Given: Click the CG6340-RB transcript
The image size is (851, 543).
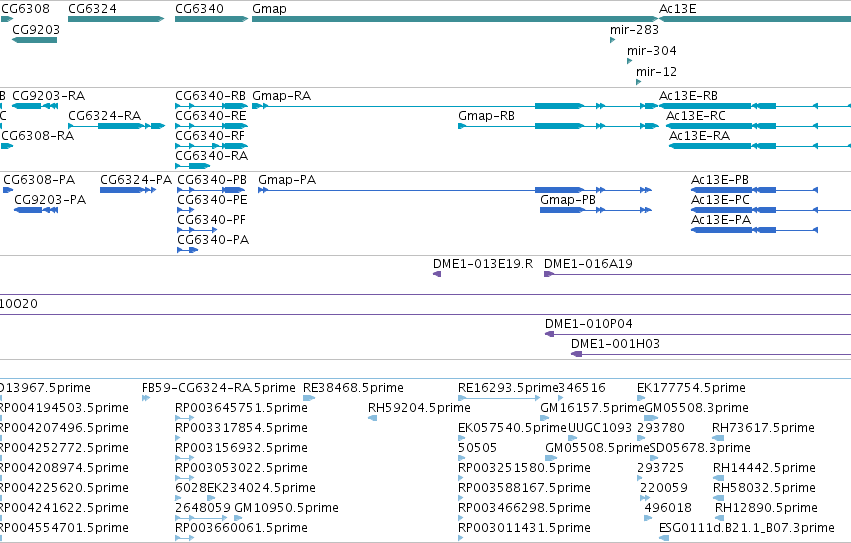Looking at the screenshot, I should point(211,106).
